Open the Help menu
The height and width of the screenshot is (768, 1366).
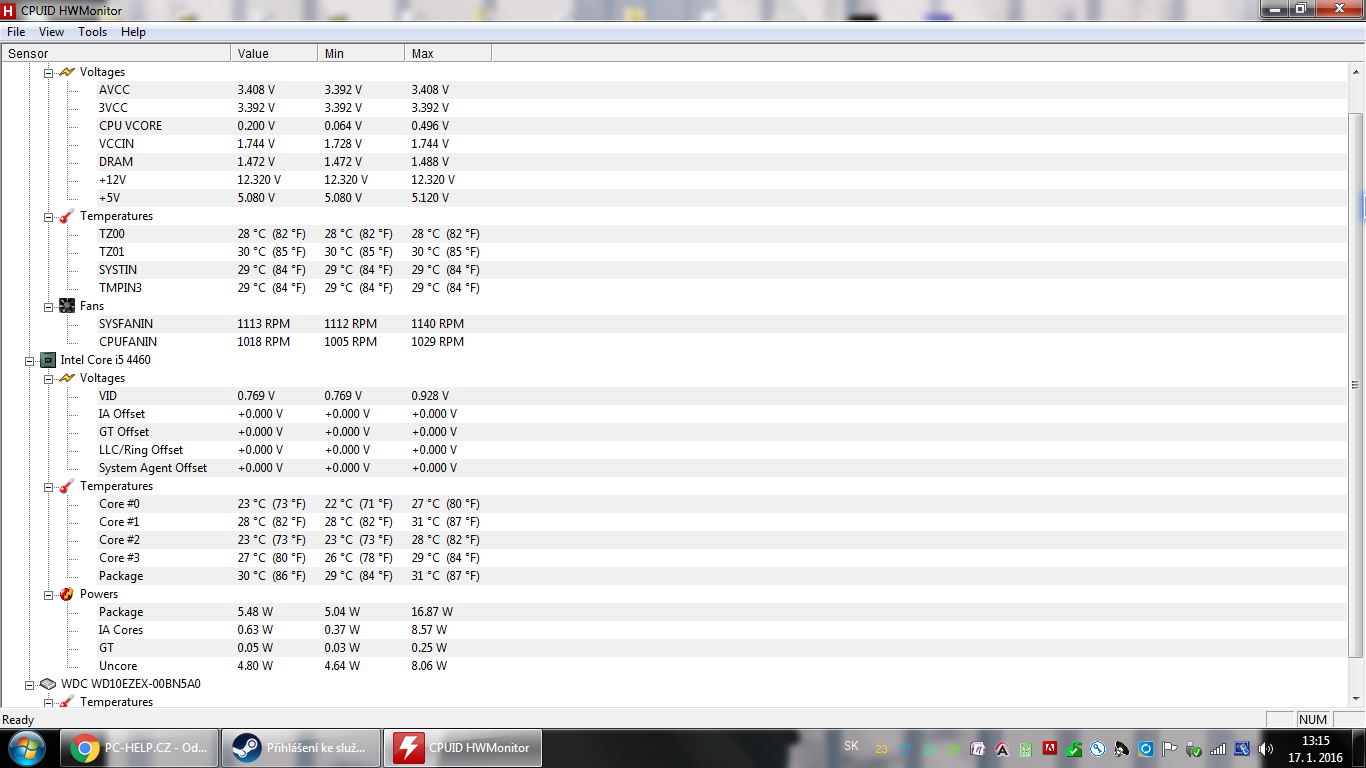point(133,32)
